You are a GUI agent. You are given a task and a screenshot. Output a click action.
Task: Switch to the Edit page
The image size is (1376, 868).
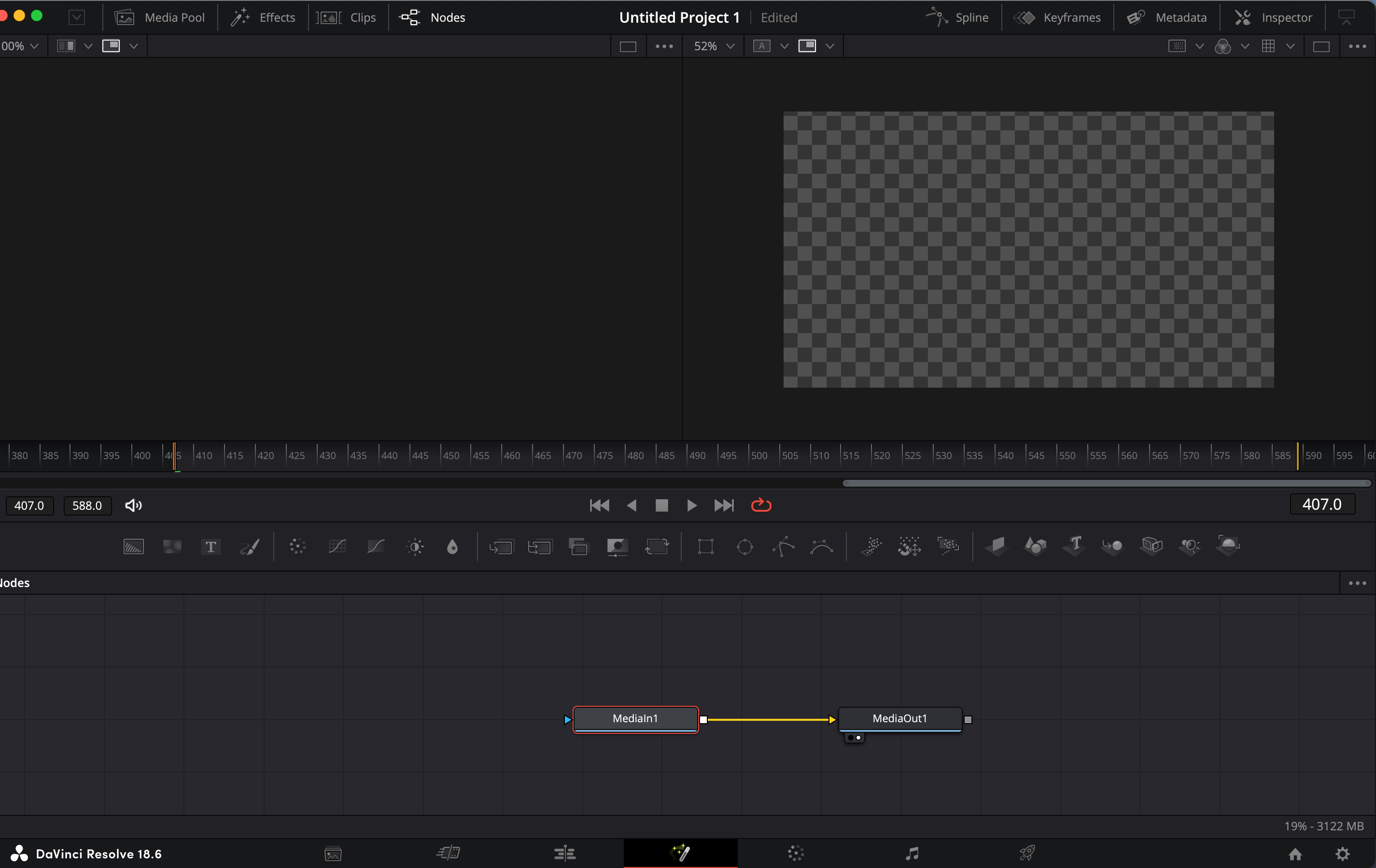tap(564, 854)
